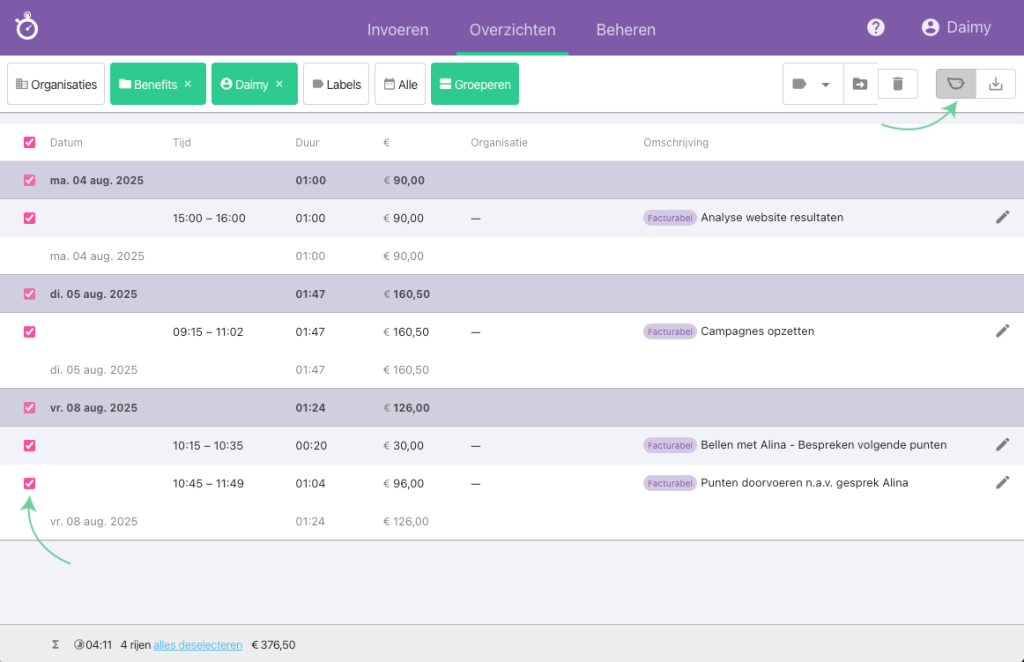Edit the 'Campagnes opzetten' time entry
The height and width of the screenshot is (662, 1024).
tap(1002, 331)
